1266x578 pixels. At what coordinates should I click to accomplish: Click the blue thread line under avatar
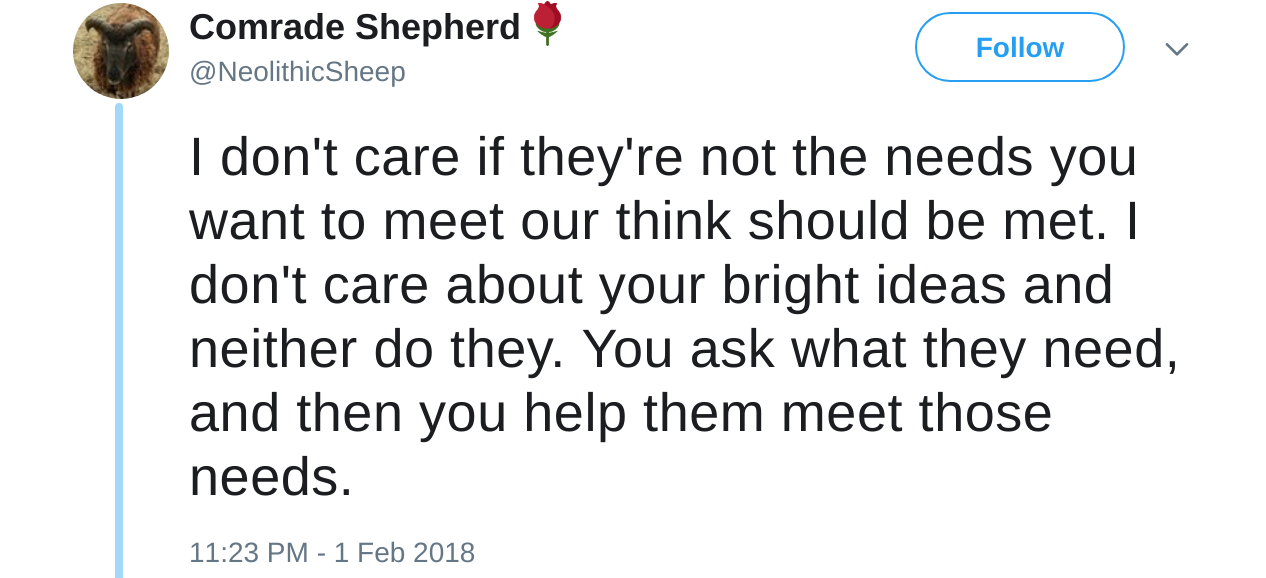[119, 340]
